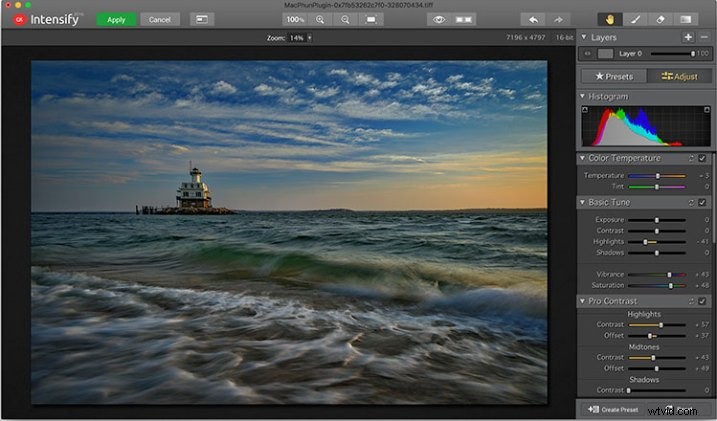Click the lighthouse photo in the canvas
Image resolution: width=717 pixels, height=421 pixels.
[289, 232]
